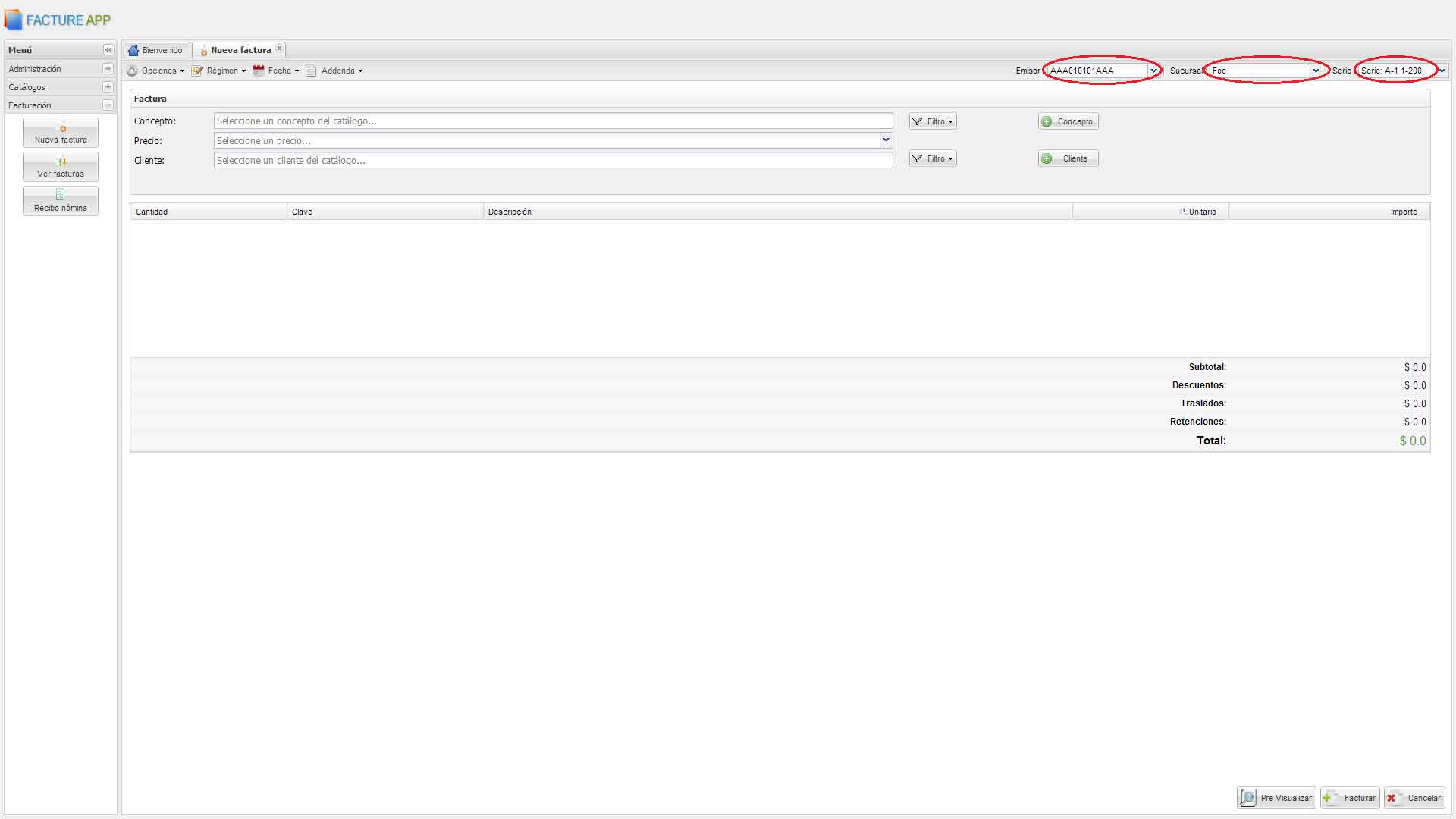Open Ver facturas from sidebar
The height and width of the screenshot is (819, 1456).
point(61,167)
